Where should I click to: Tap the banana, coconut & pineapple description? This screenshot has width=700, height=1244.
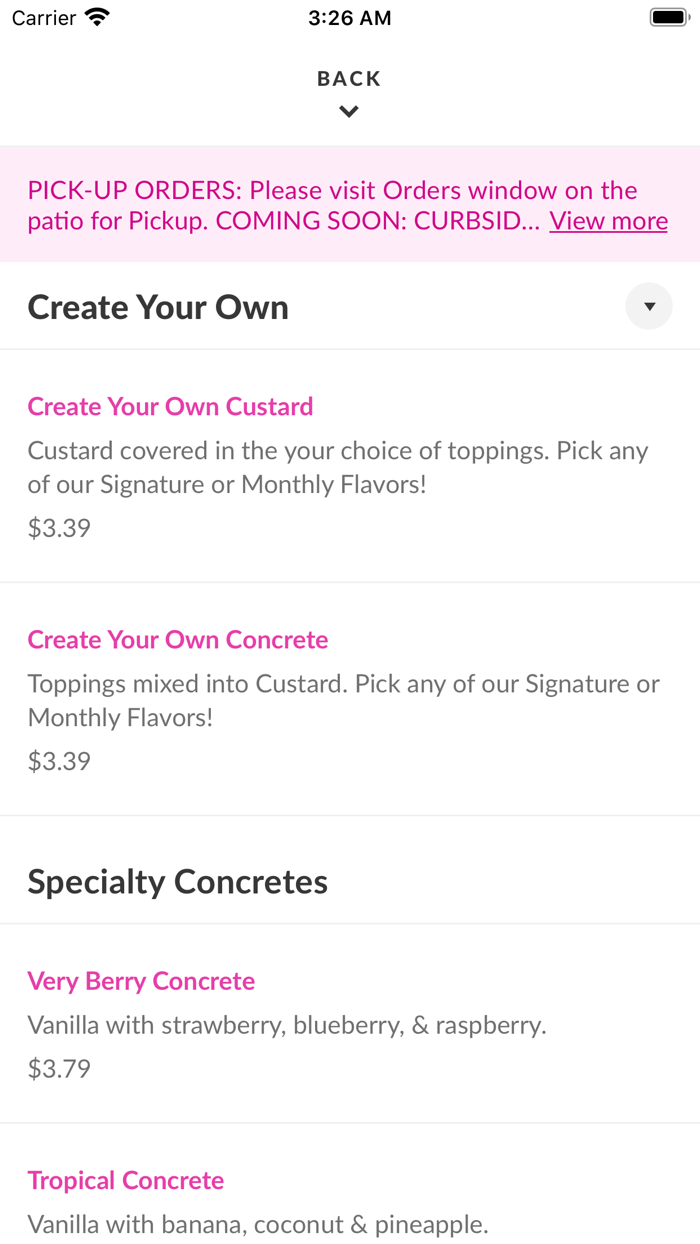[x=258, y=1224]
